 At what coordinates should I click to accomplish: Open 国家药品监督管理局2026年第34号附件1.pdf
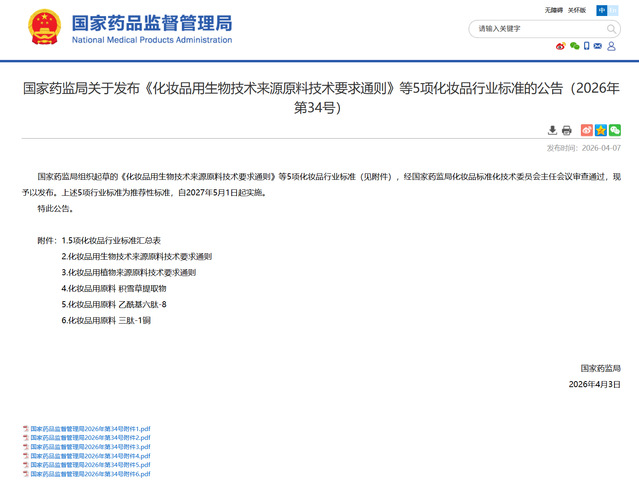point(90,428)
